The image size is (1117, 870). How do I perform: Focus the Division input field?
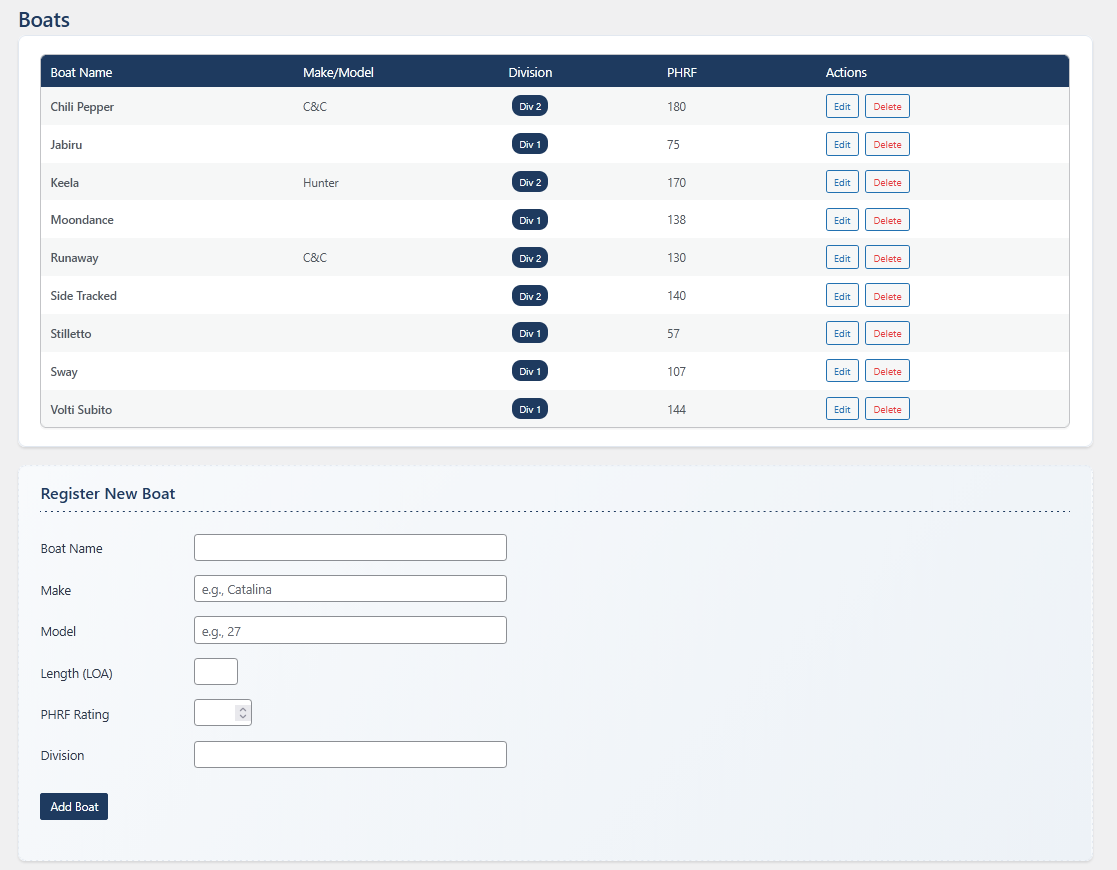(x=350, y=755)
